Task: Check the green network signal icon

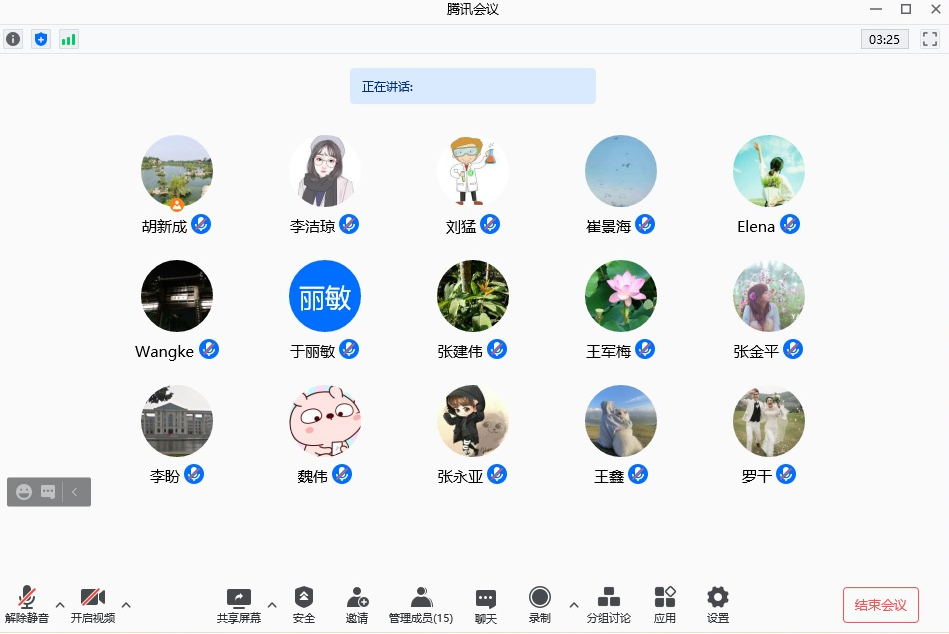Action: coord(68,39)
